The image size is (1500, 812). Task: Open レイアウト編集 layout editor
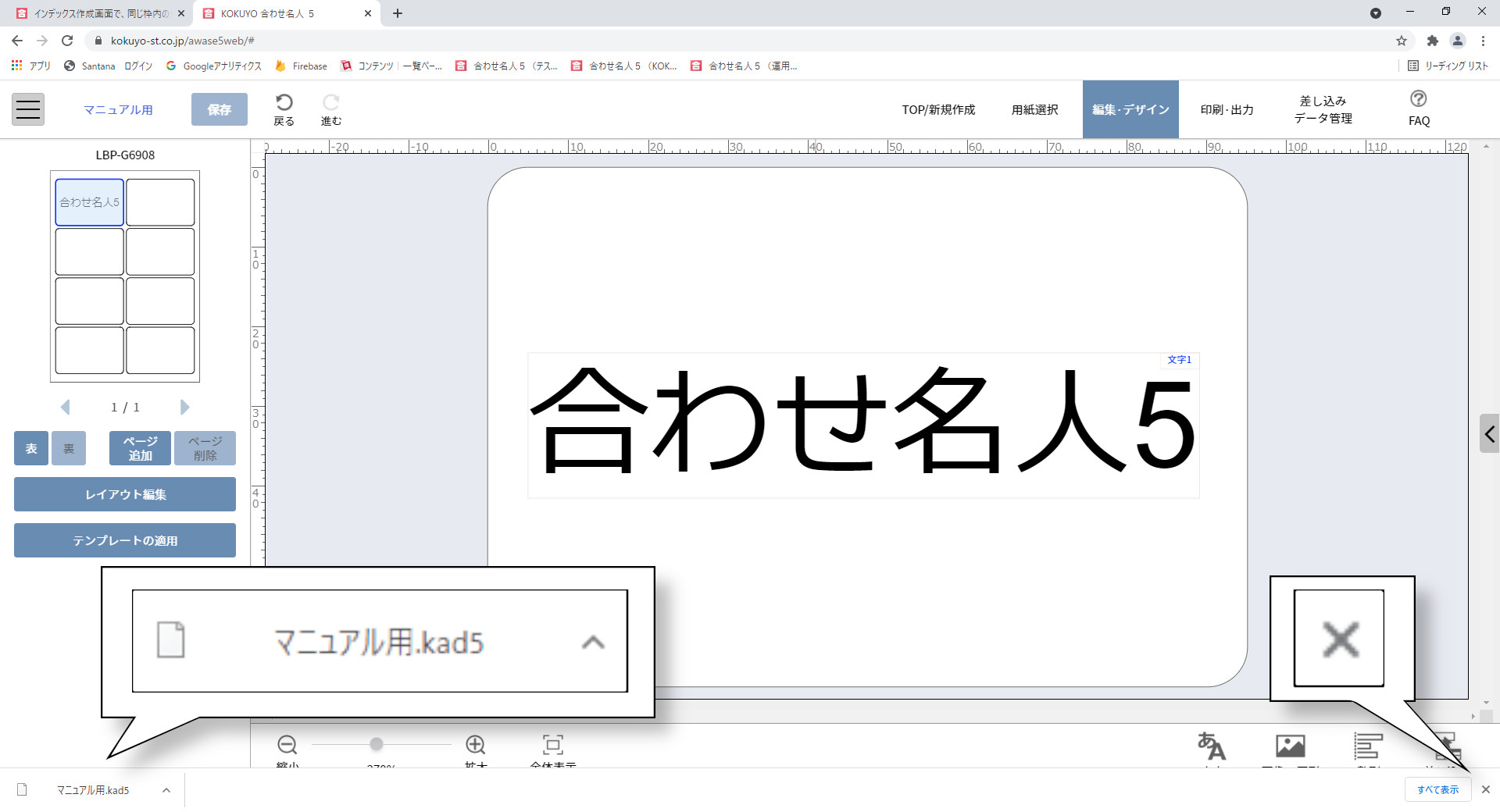point(124,493)
